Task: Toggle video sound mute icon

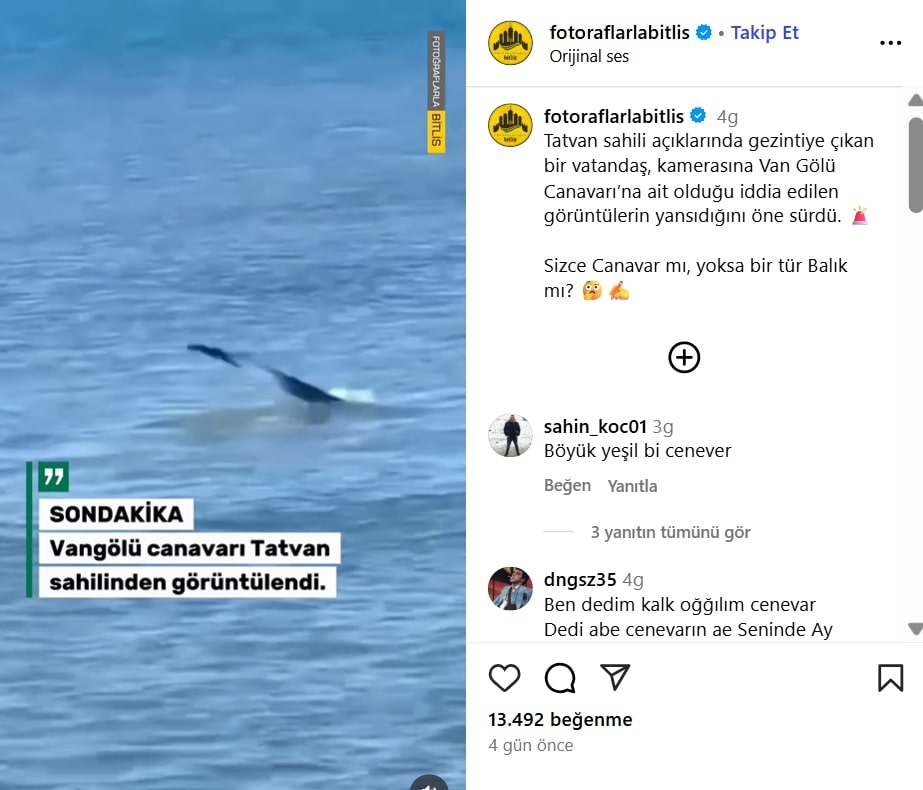Action: (x=429, y=784)
